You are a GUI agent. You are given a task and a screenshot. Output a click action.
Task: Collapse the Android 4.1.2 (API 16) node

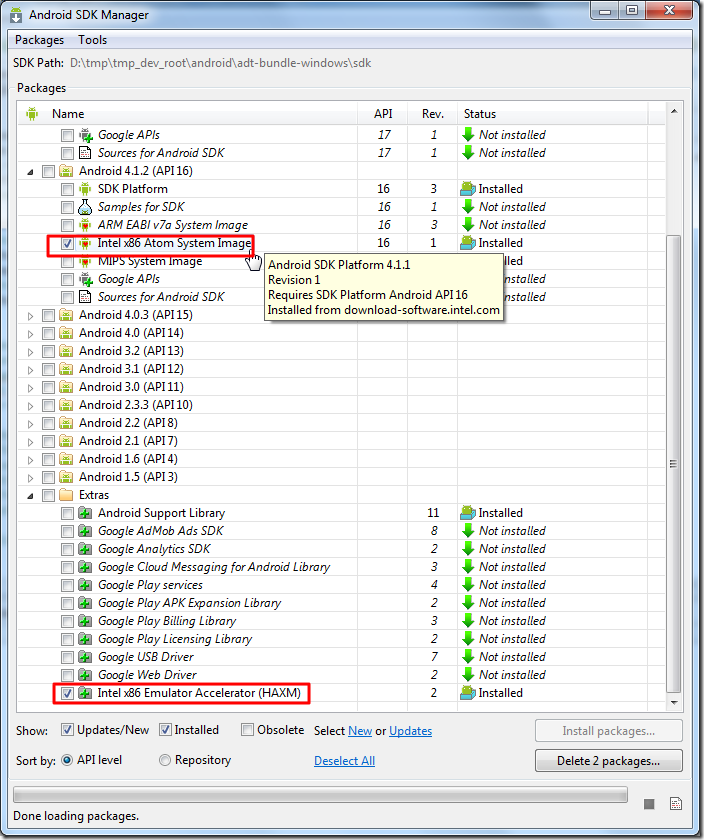[31, 172]
